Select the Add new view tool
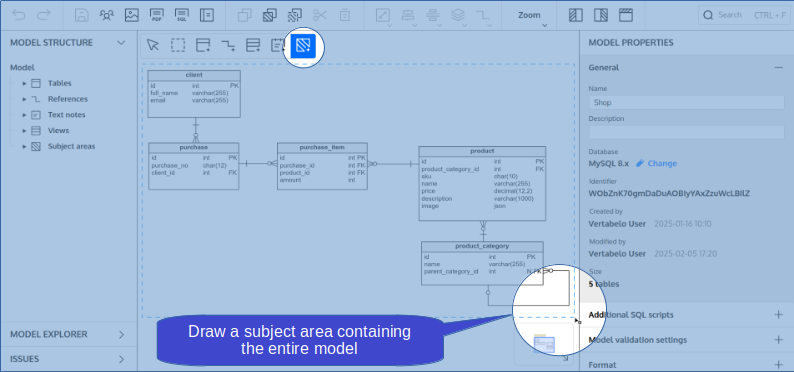 pos(253,46)
